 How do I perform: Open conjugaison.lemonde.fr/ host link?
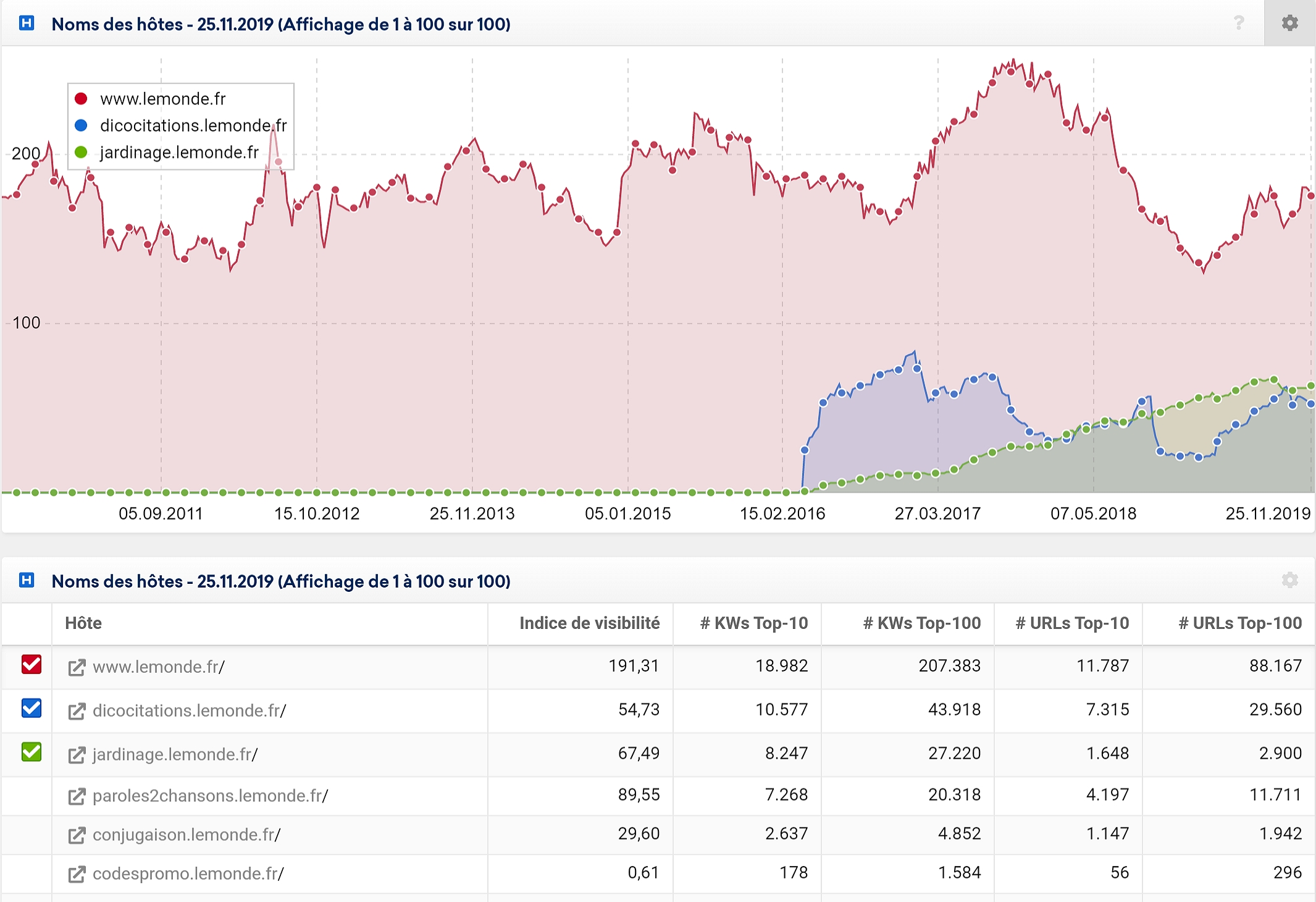click(187, 835)
